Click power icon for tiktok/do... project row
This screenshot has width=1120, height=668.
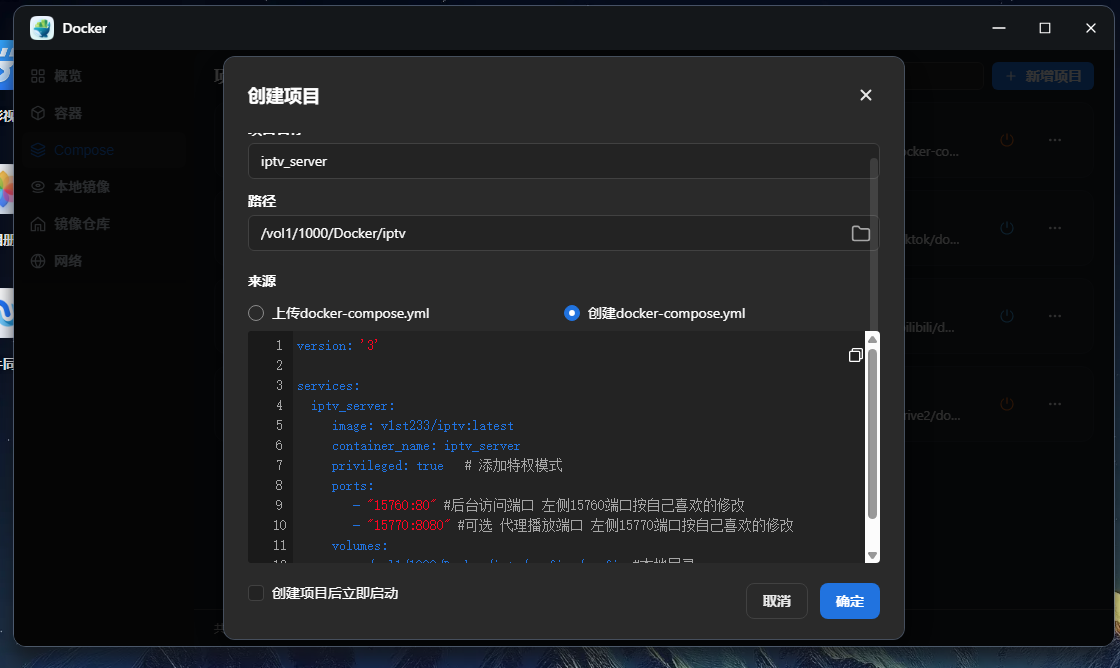[x=1007, y=228]
